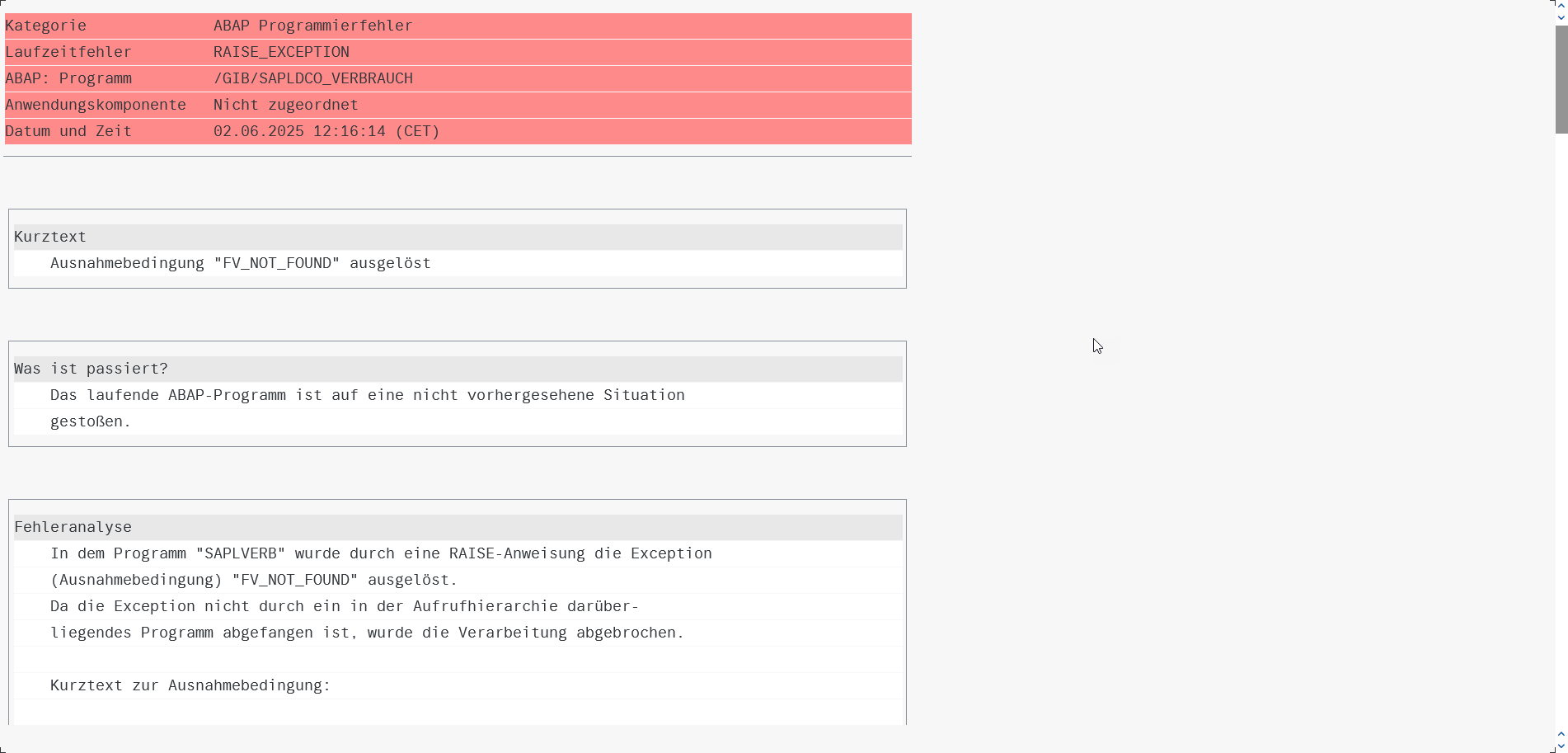This screenshot has width=1568, height=753.
Task: Click the up arrow at bottom of scrollbar
Action: coord(1561,732)
